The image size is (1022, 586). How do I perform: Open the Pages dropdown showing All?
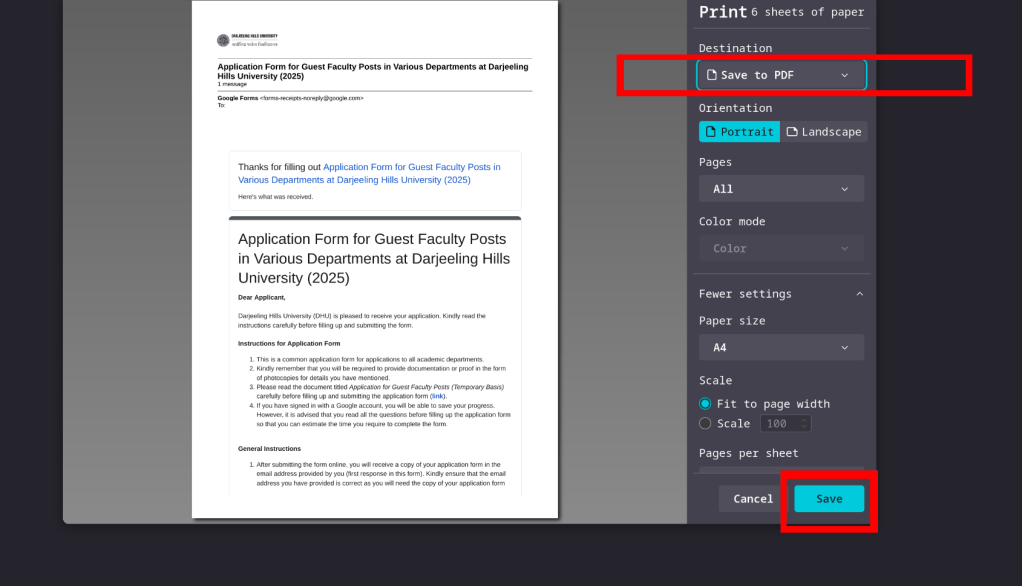[781, 189]
